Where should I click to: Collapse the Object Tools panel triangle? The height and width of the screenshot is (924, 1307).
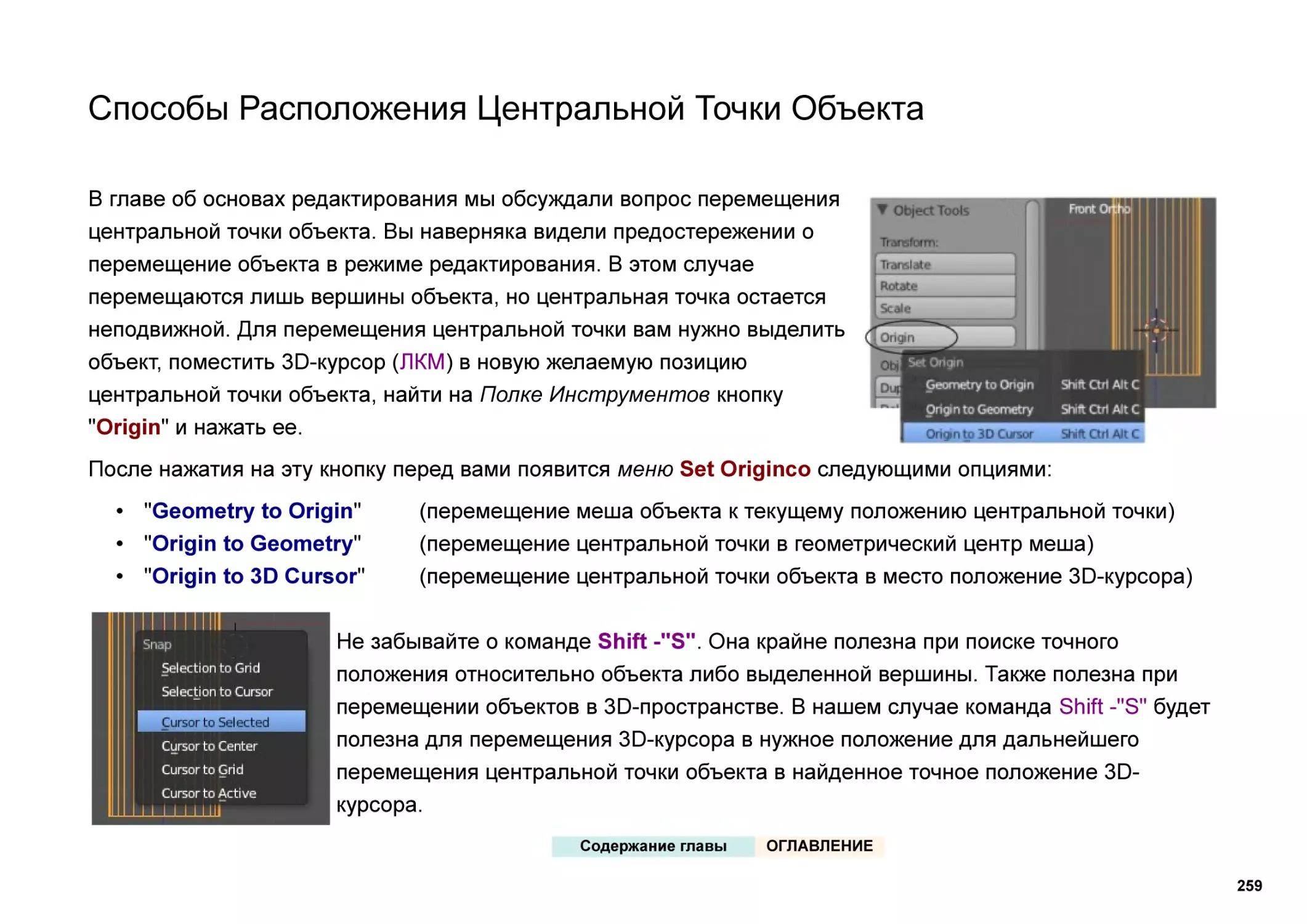pyautogui.click(x=883, y=209)
